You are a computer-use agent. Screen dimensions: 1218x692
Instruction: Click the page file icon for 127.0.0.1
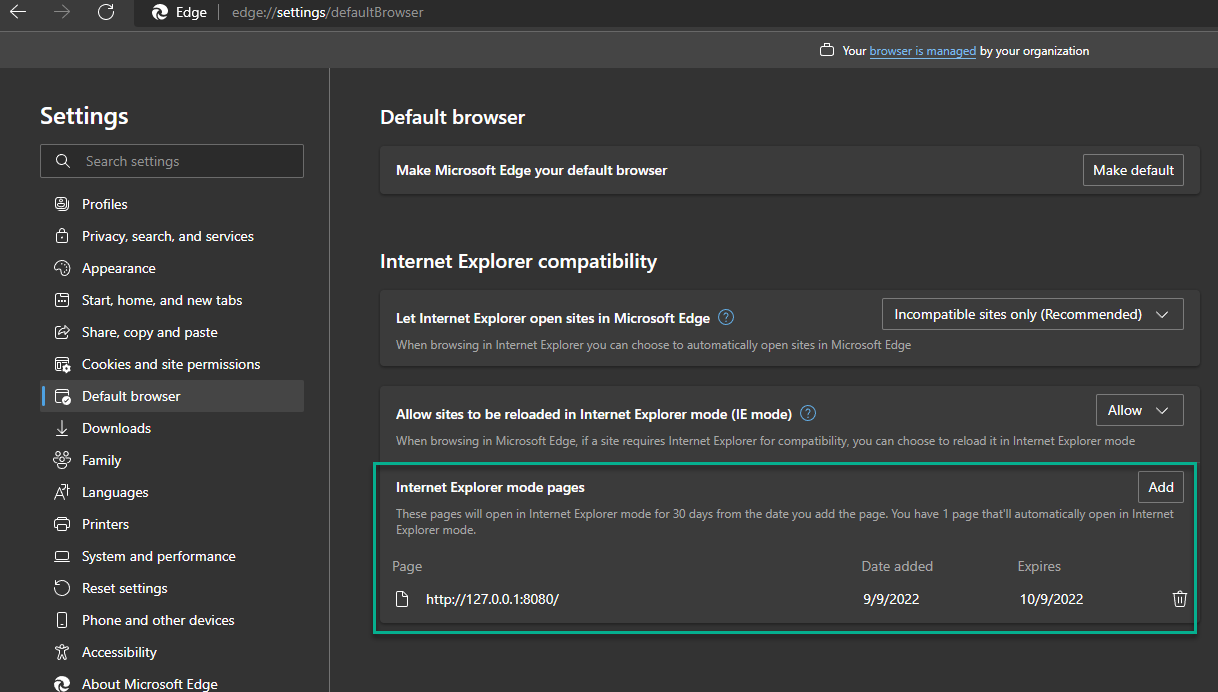click(x=402, y=599)
